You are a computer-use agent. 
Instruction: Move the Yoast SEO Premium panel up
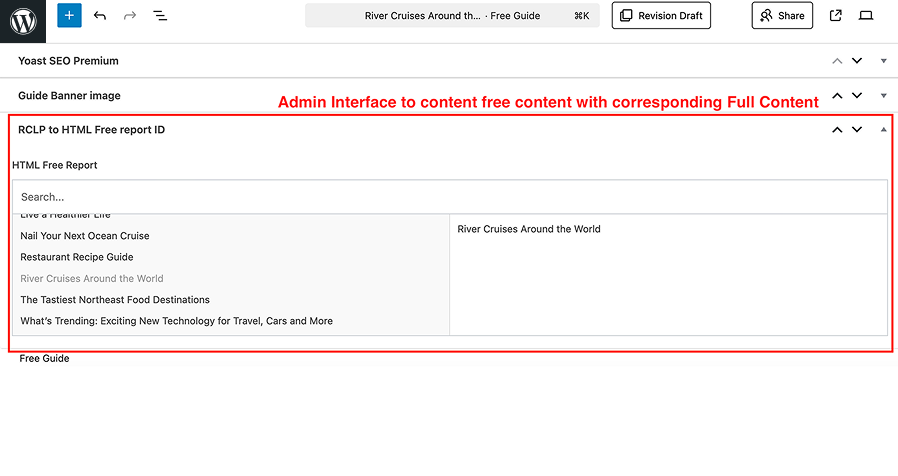click(837, 61)
